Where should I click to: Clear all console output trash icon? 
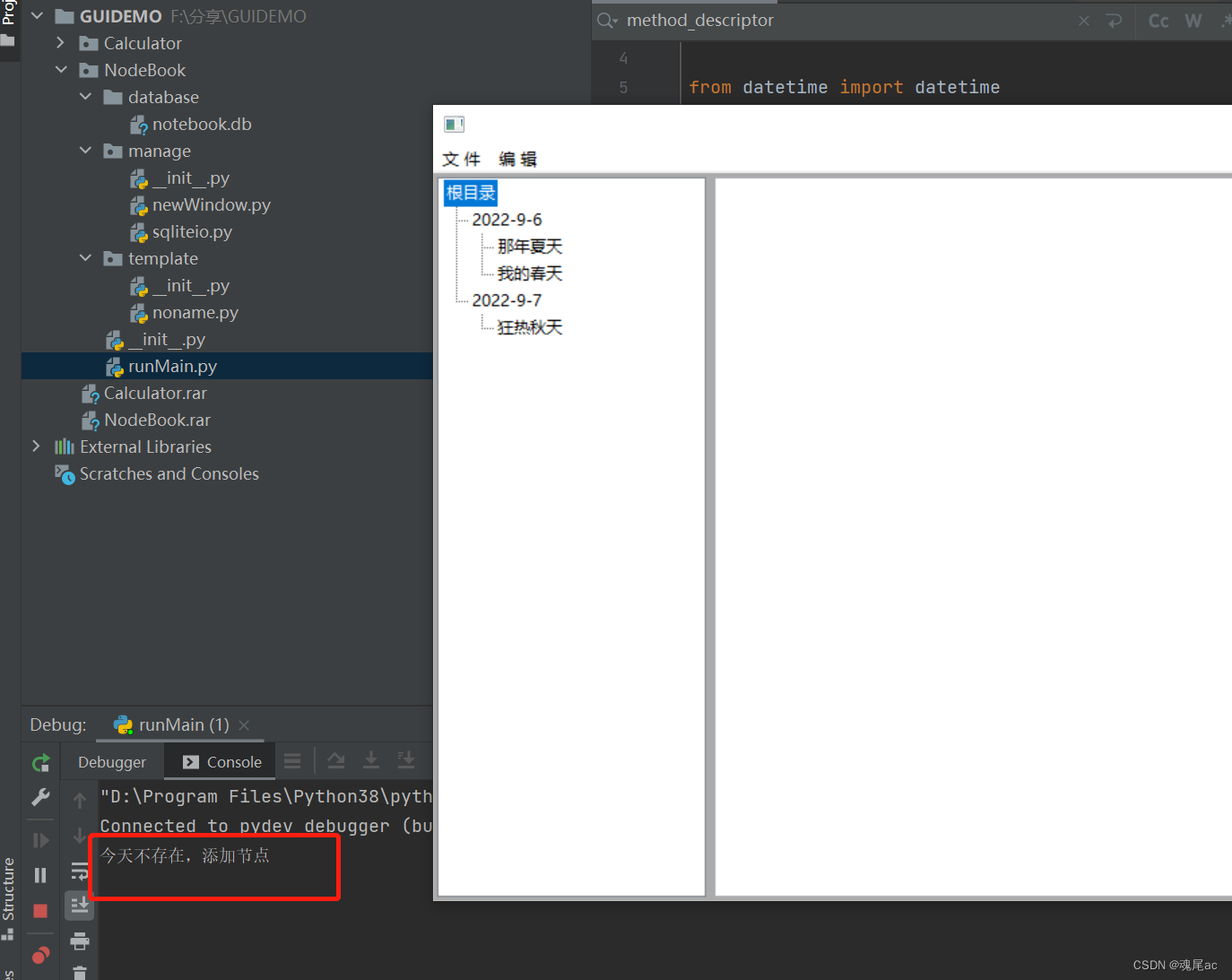tap(80, 973)
